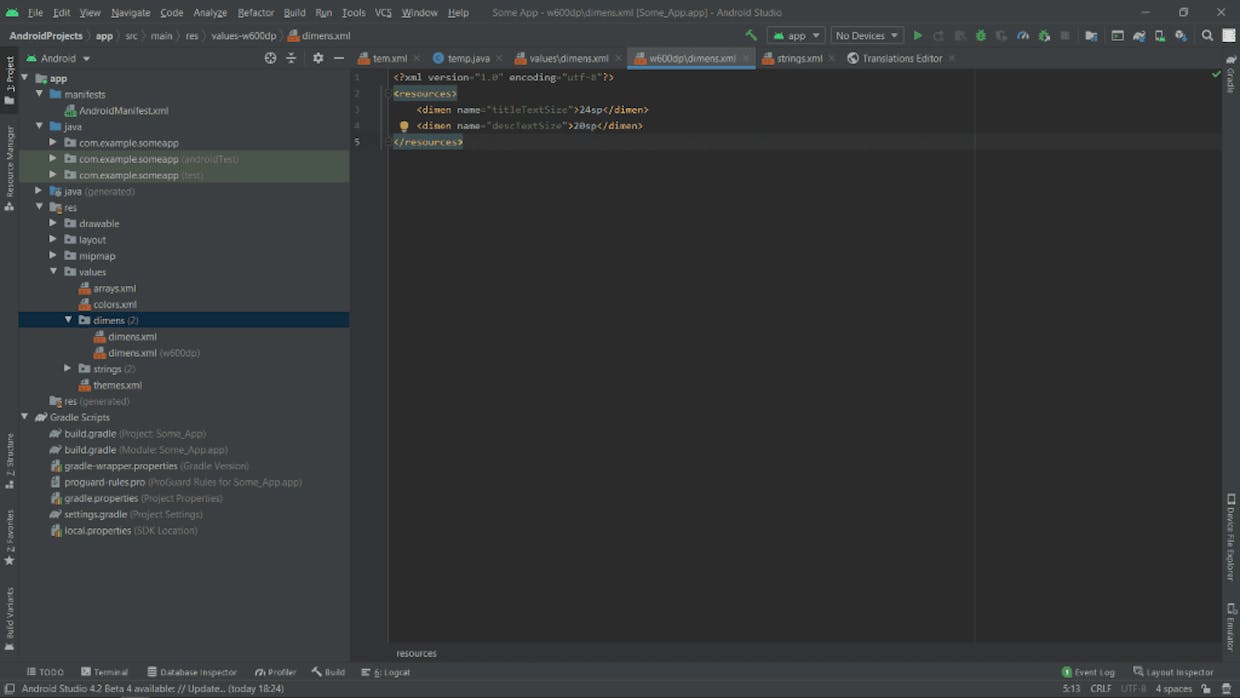
Task: Expand the drawable folder
Action: (x=53, y=223)
